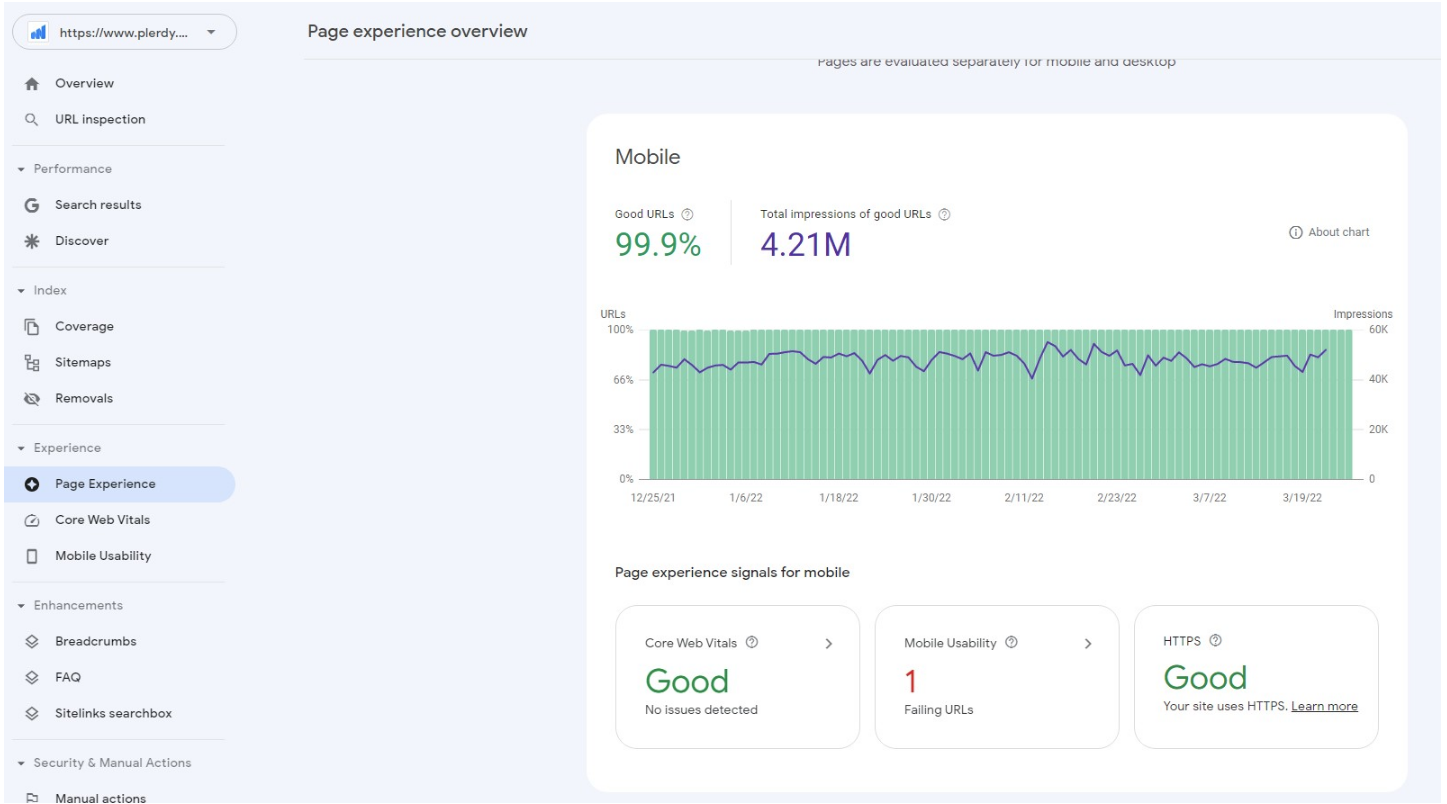Screen dimensions: 1447x804
Task: Click the About chart button
Action: 1330,232
